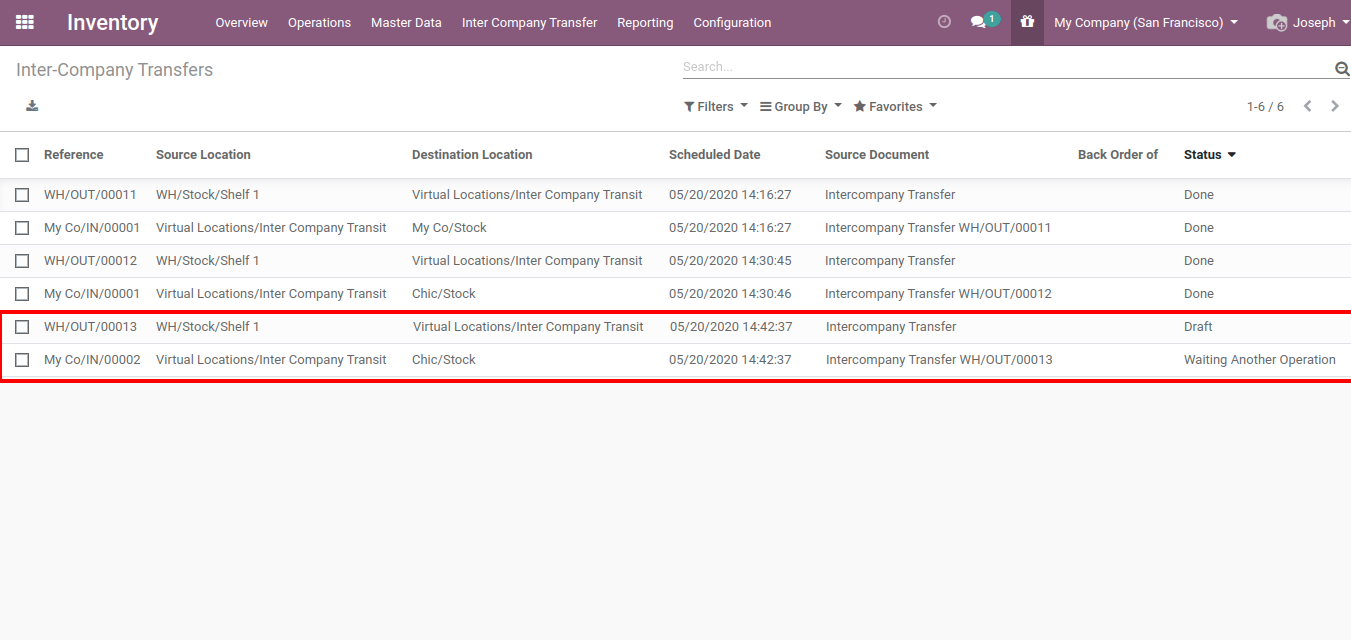
Task: Check the WH/OUT/00011 row checkbox
Action: point(22,195)
